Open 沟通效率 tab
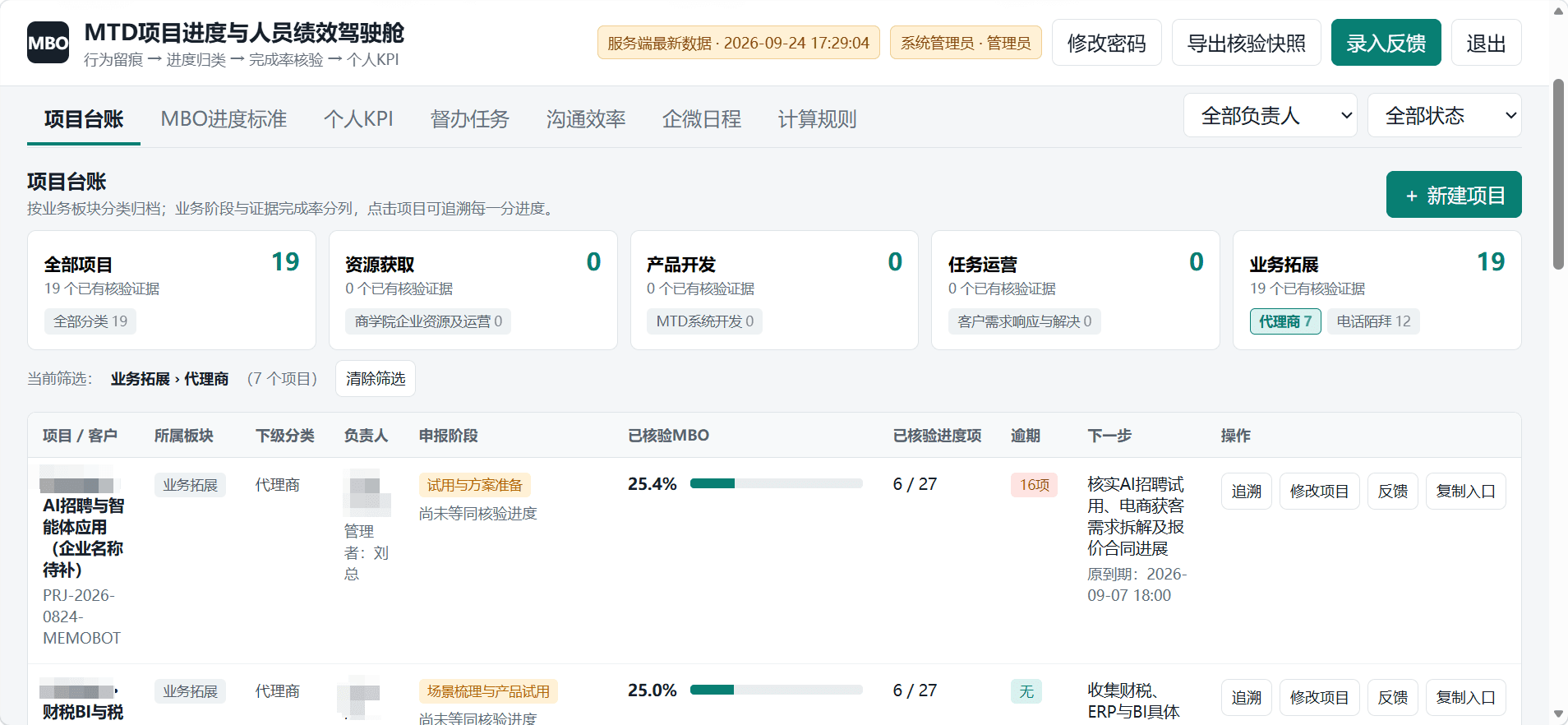The height and width of the screenshot is (725, 1568). pos(586,119)
